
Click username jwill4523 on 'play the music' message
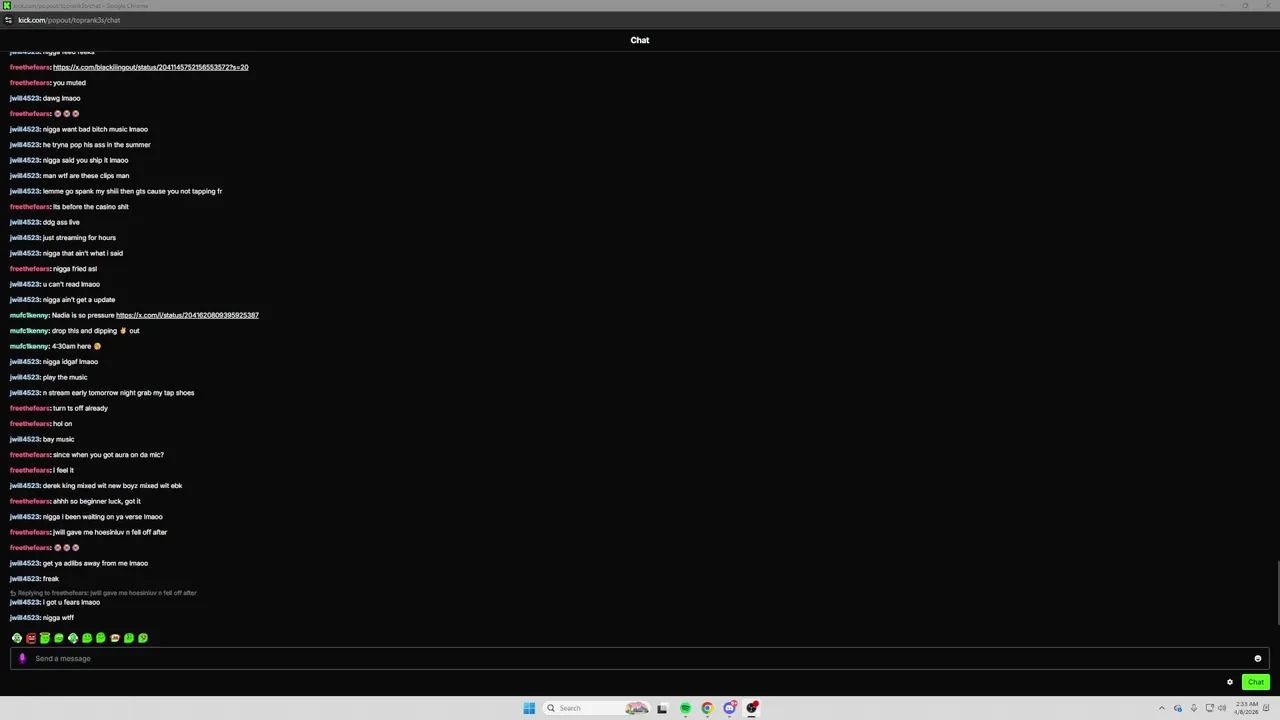tap(25, 377)
